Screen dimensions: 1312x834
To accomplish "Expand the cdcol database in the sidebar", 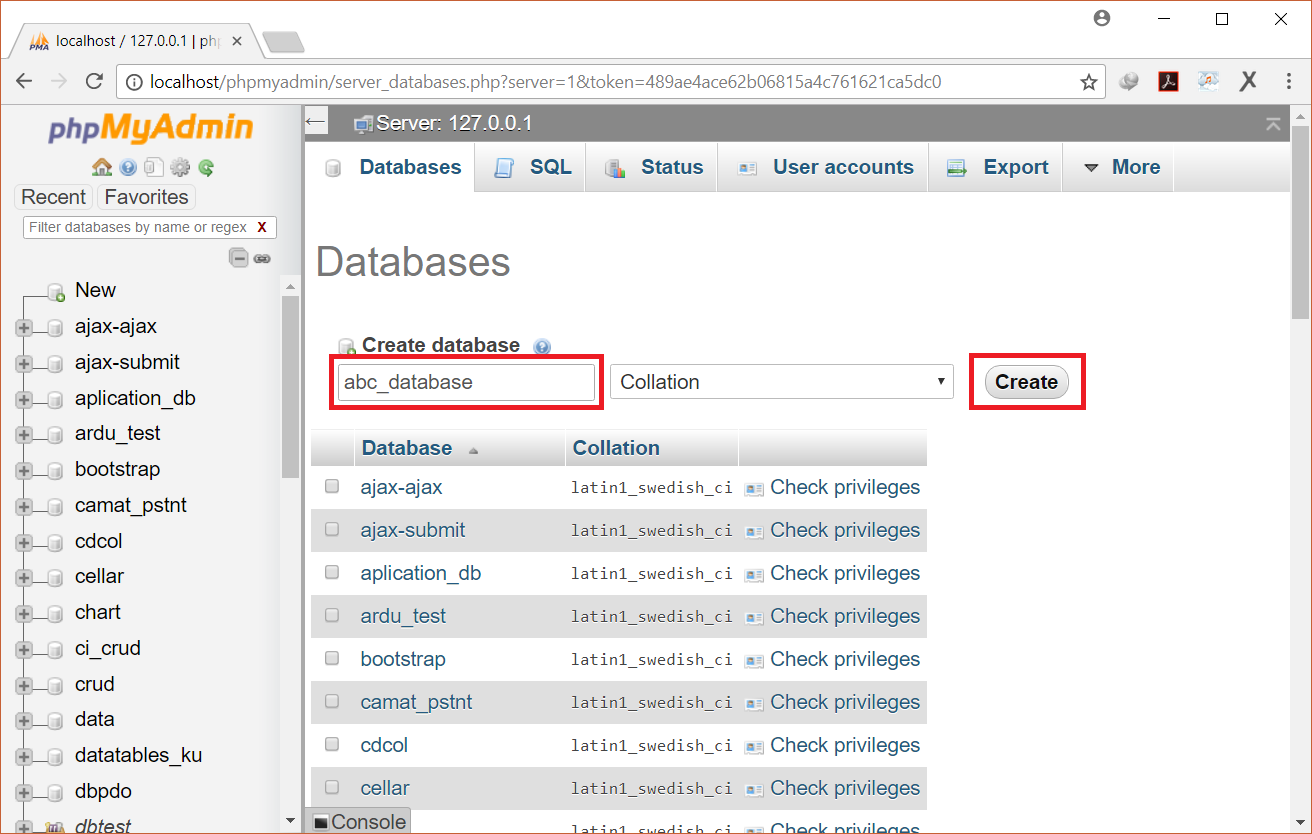I will [22, 540].
